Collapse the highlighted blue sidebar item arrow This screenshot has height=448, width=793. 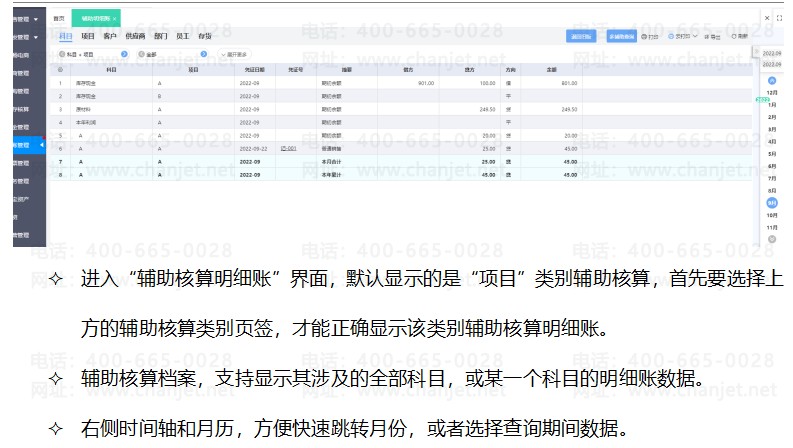pyautogui.click(x=41, y=145)
